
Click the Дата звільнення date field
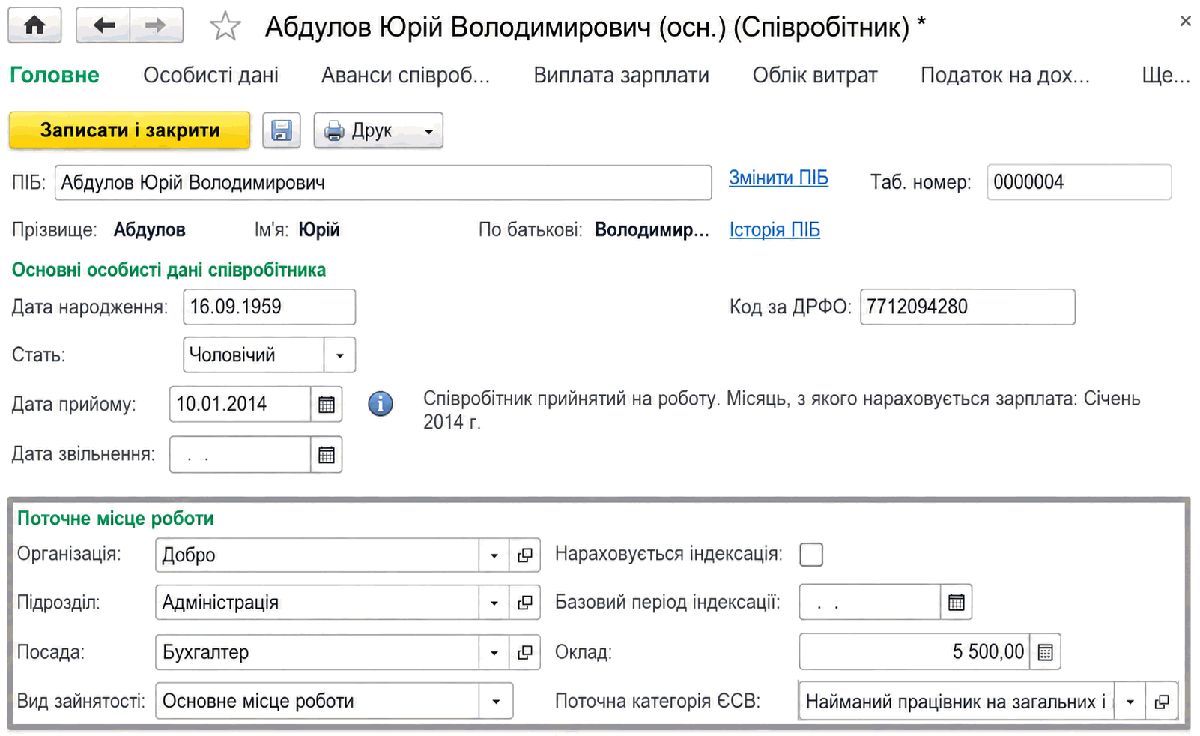[x=241, y=454]
